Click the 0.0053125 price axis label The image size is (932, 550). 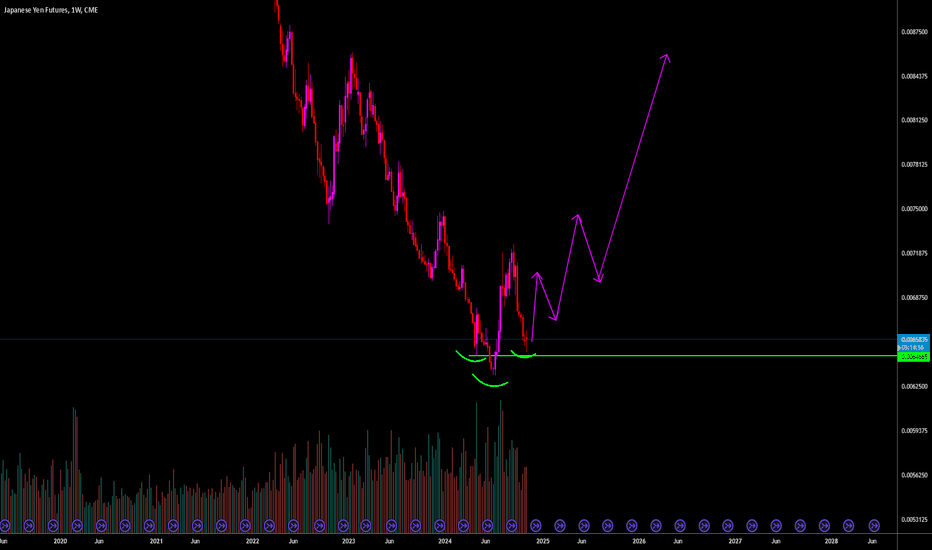click(914, 520)
